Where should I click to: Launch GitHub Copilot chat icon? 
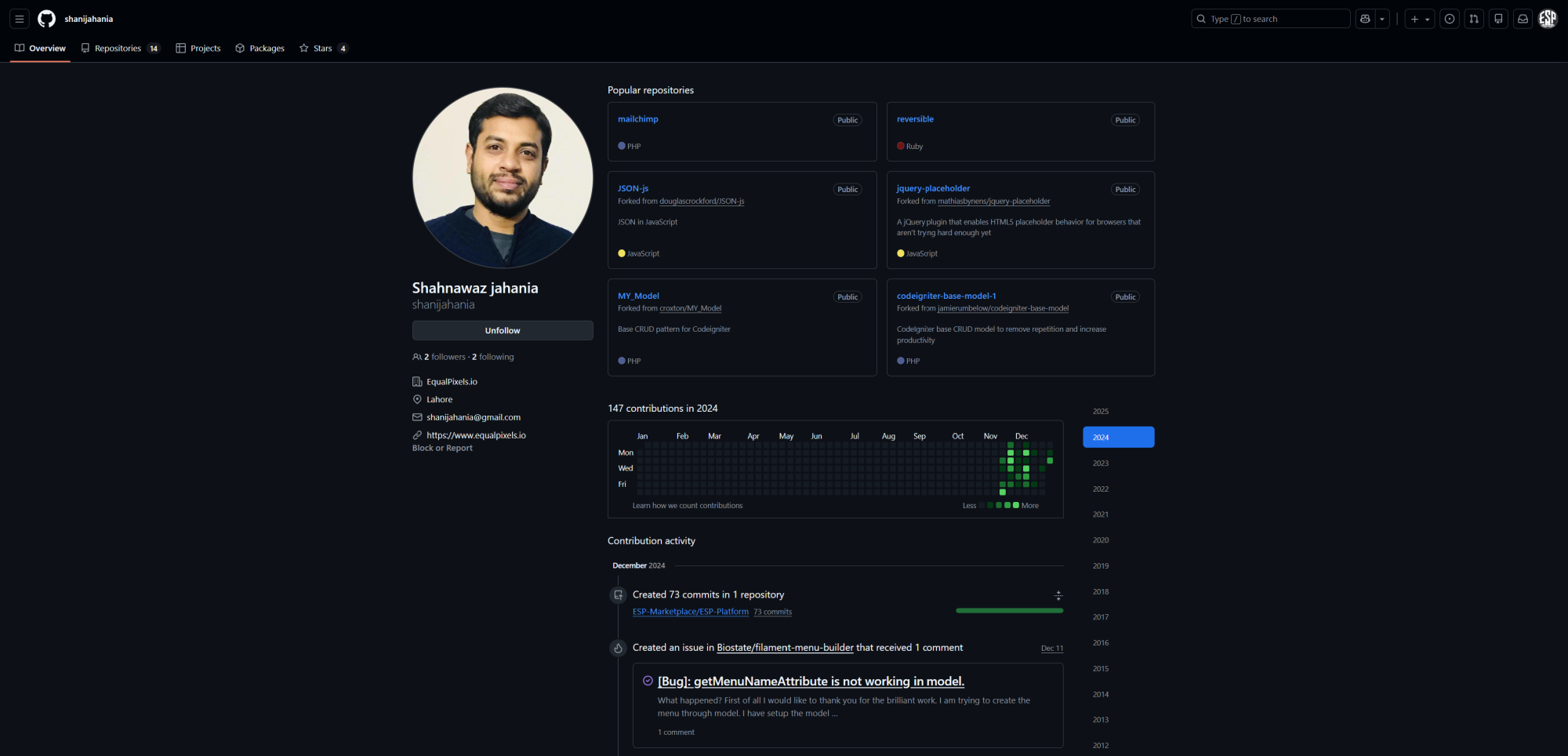(1365, 18)
